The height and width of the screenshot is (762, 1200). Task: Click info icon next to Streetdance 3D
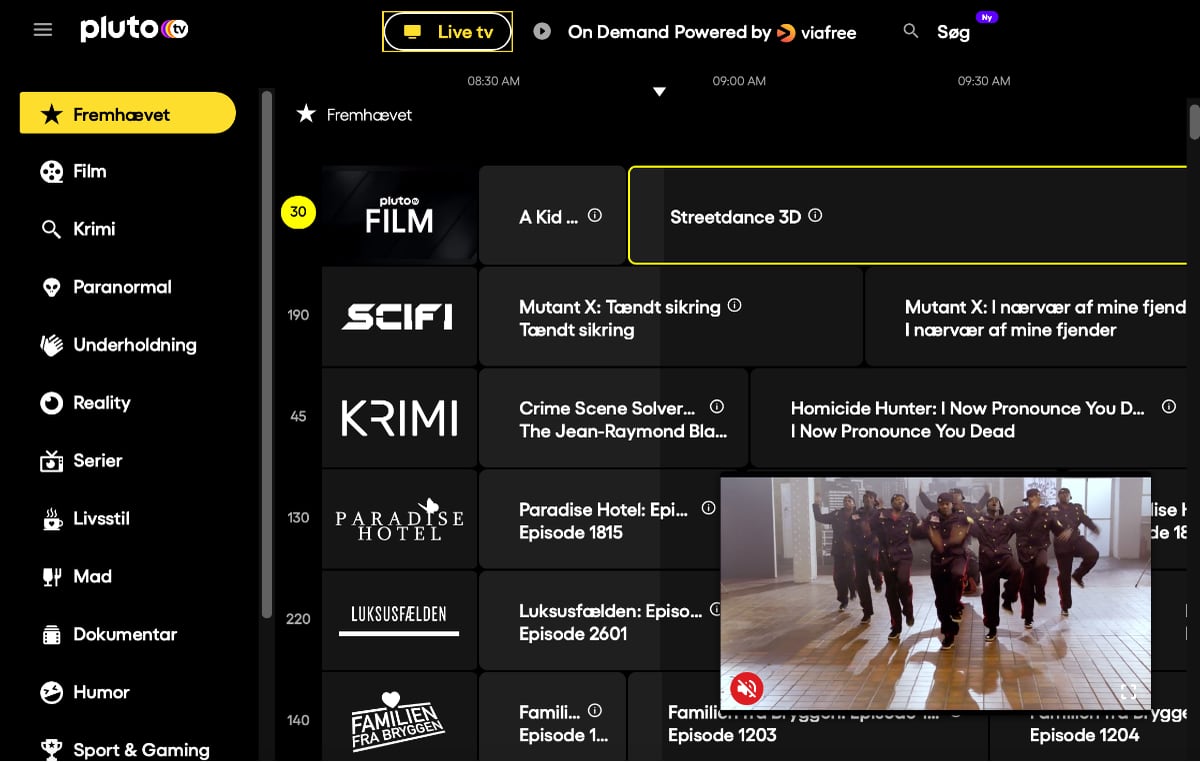tap(815, 215)
